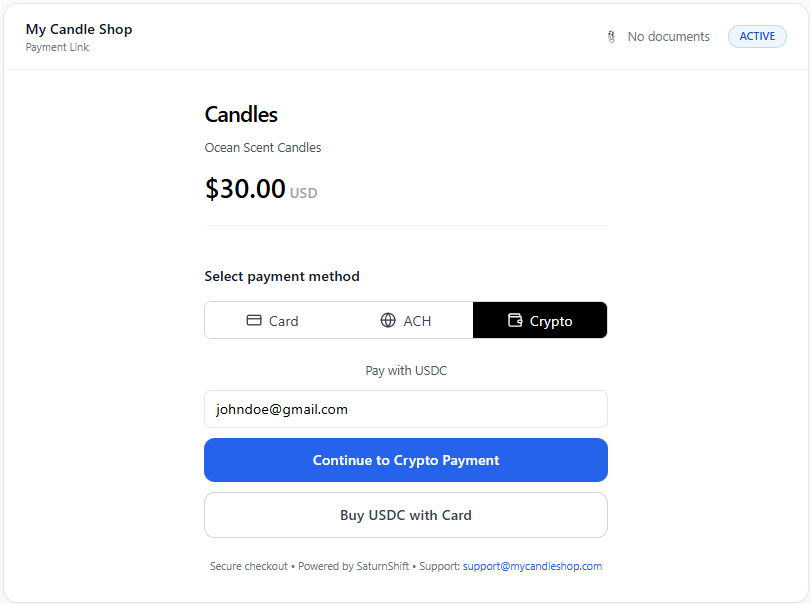Choose the Crypto payment tab
This screenshot has width=811, height=604.
coord(540,321)
